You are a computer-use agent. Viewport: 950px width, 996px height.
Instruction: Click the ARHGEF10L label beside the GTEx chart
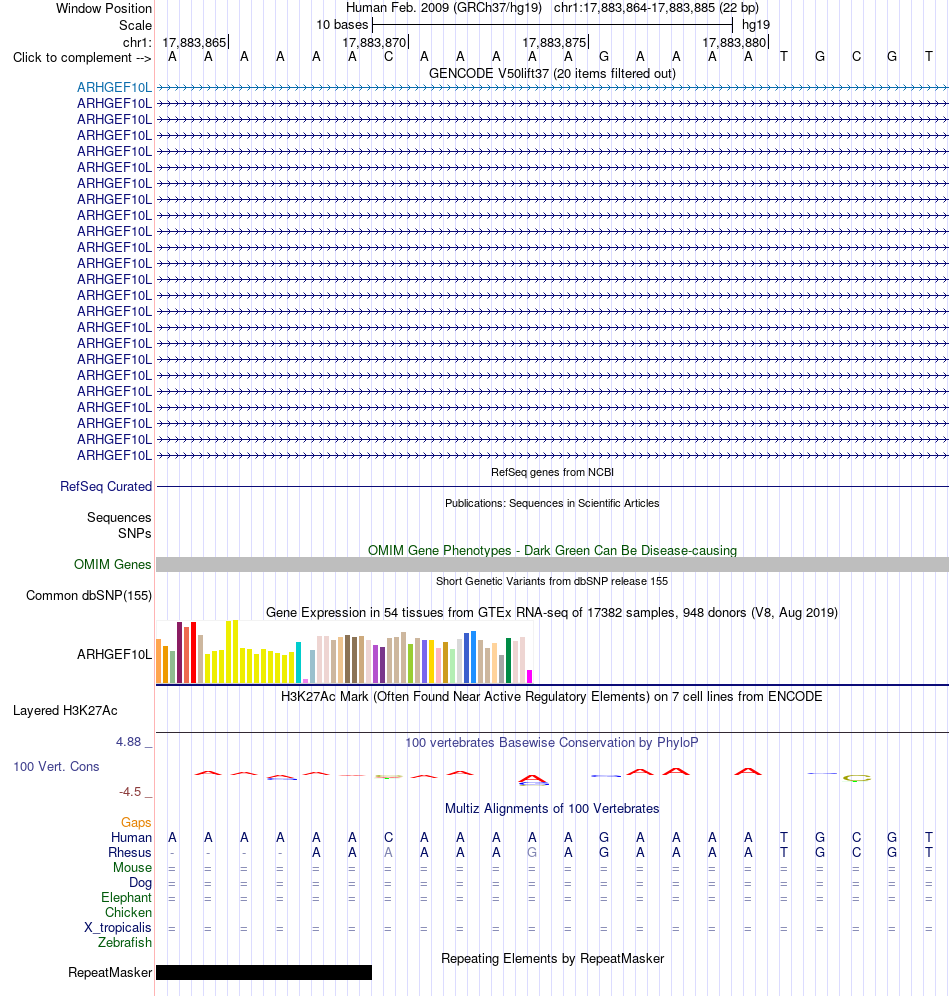[114, 655]
